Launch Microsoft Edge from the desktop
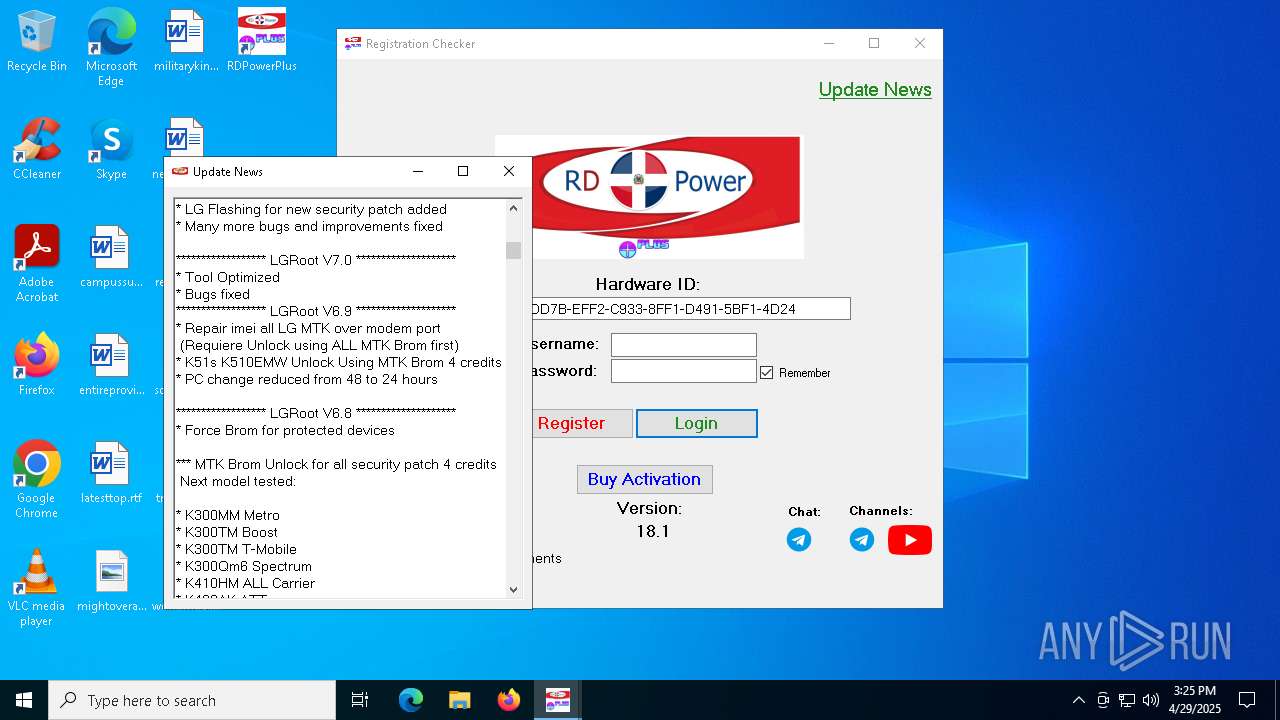The image size is (1280, 720). (x=111, y=48)
